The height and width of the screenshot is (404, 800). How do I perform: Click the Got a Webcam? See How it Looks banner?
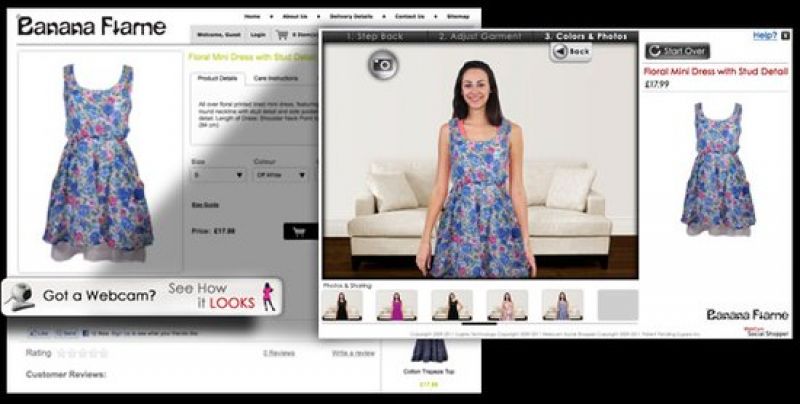click(142, 296)
